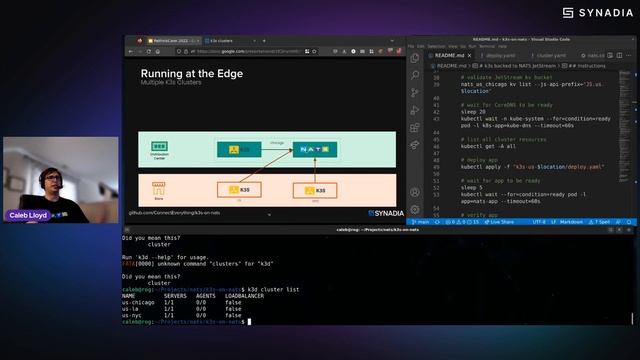640x360 pixels.
Task: Open the markdown preview icon beside split editor
Action: pos(610,55)
